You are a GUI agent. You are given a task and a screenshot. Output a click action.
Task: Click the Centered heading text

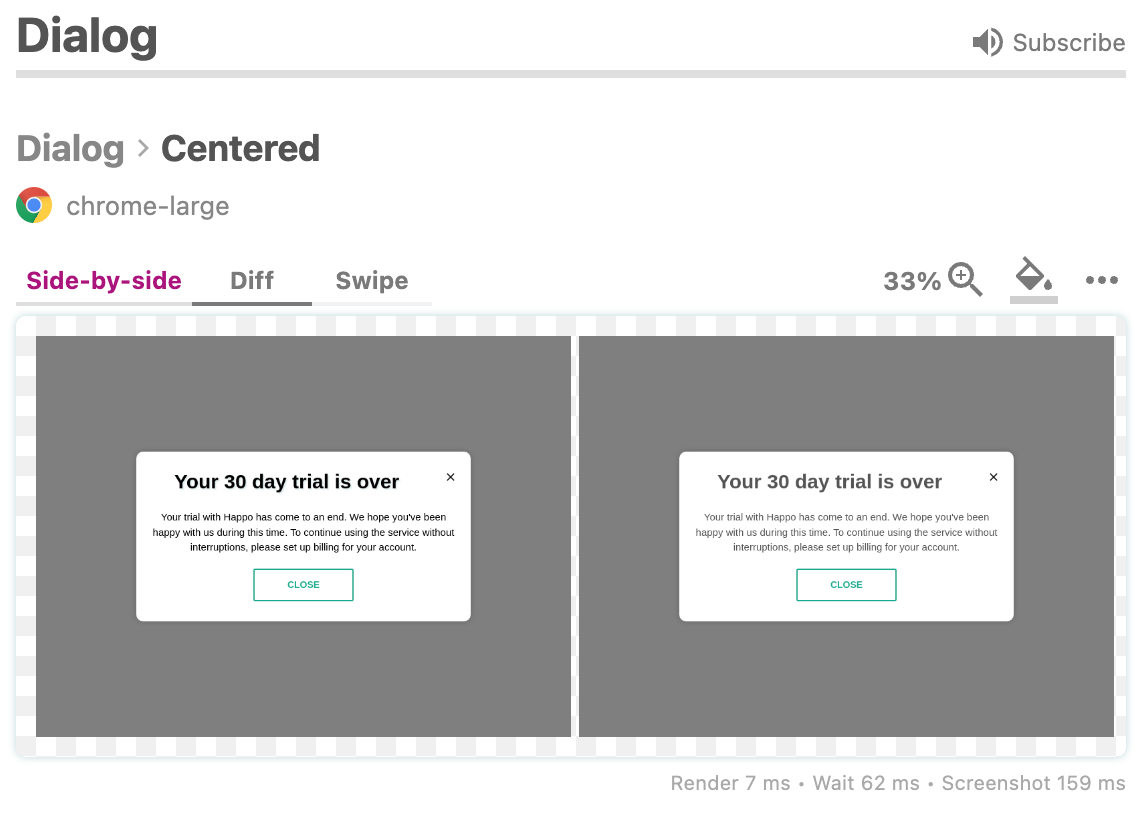240,148
